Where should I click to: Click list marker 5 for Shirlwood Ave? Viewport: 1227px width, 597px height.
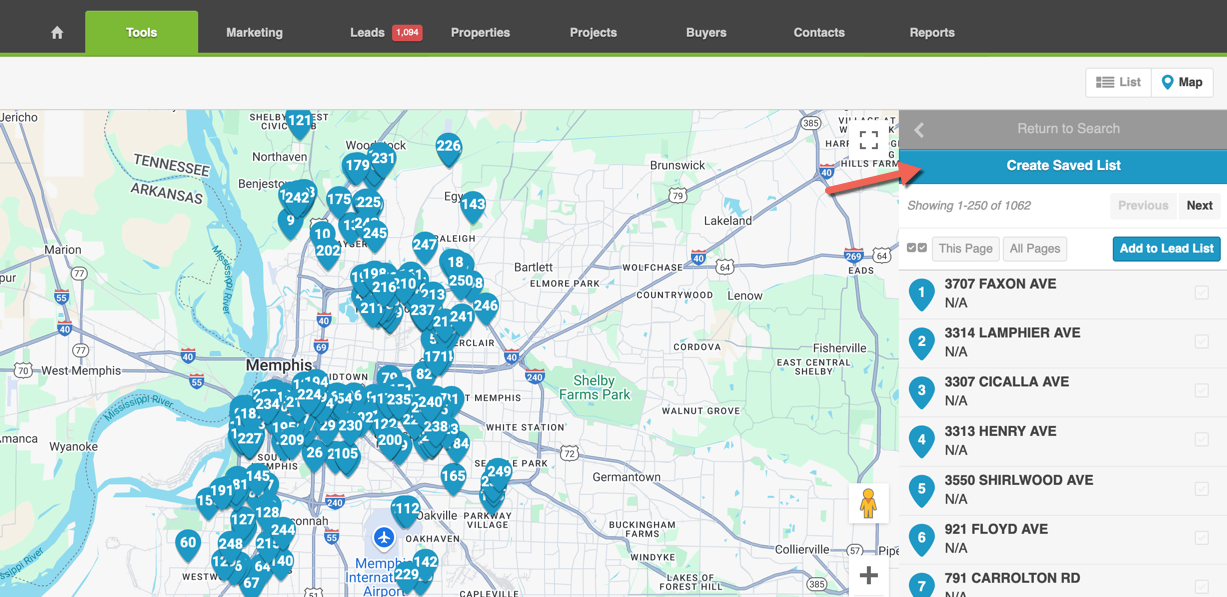pos(921,489)
